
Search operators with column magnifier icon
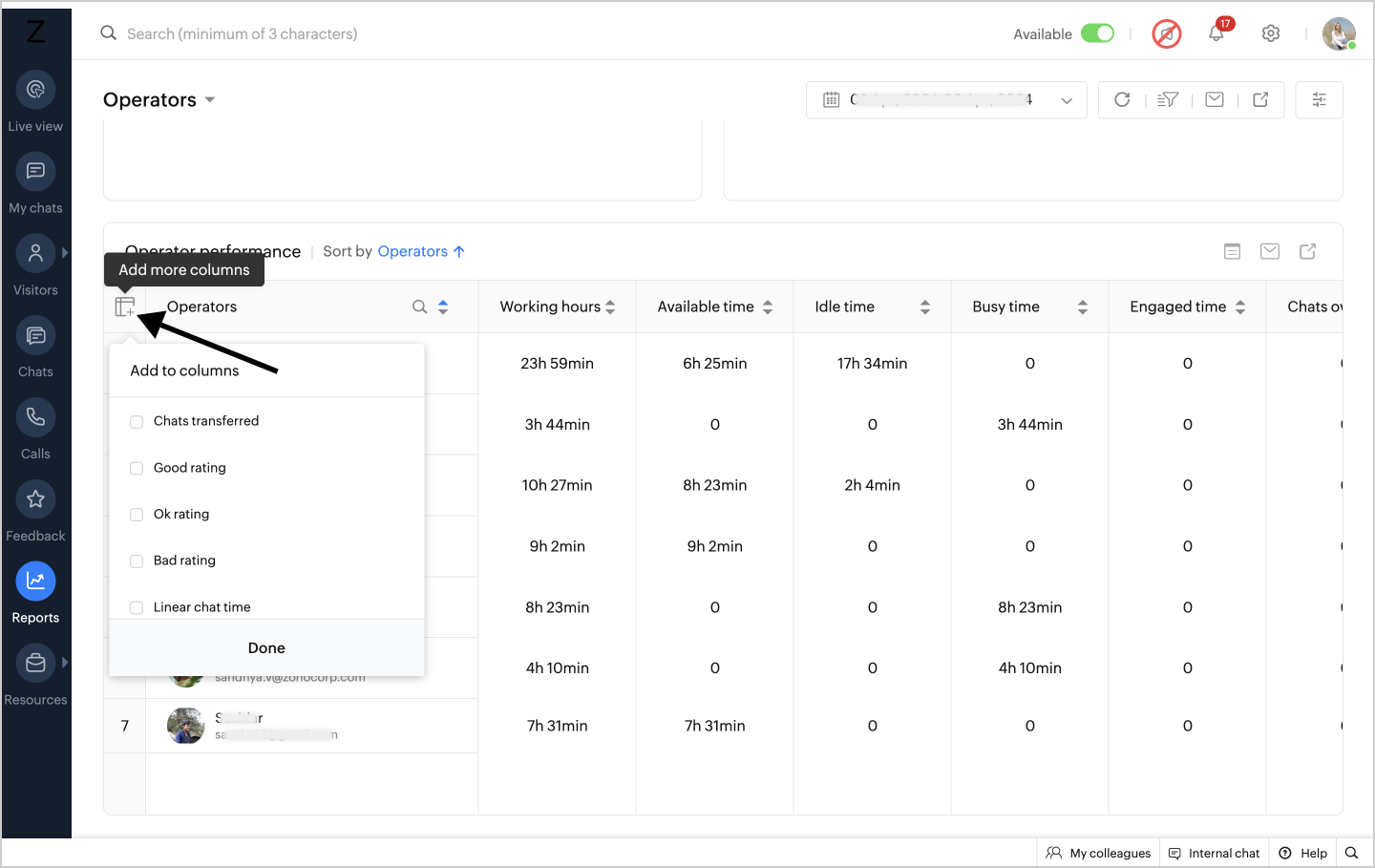[419, 307]
